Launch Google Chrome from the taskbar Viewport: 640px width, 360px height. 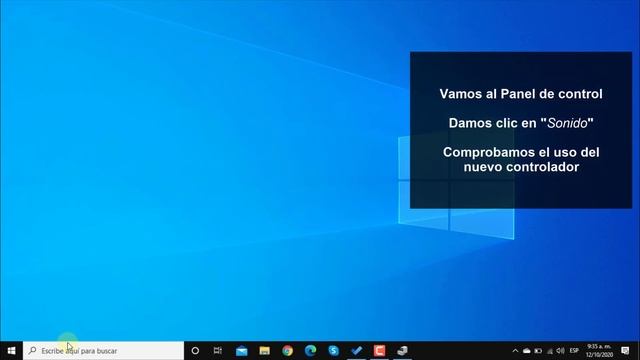287,351
